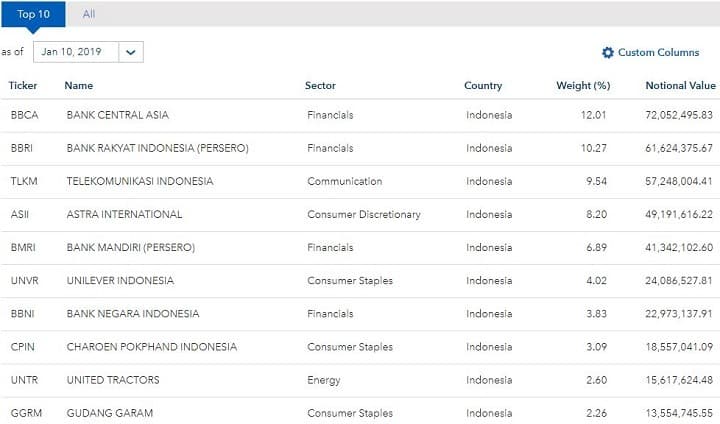Sort by Ticker column header
Image resolution: width=720 pixels, height=424 pixels.
pyautogui.click(x=23, y=86)
